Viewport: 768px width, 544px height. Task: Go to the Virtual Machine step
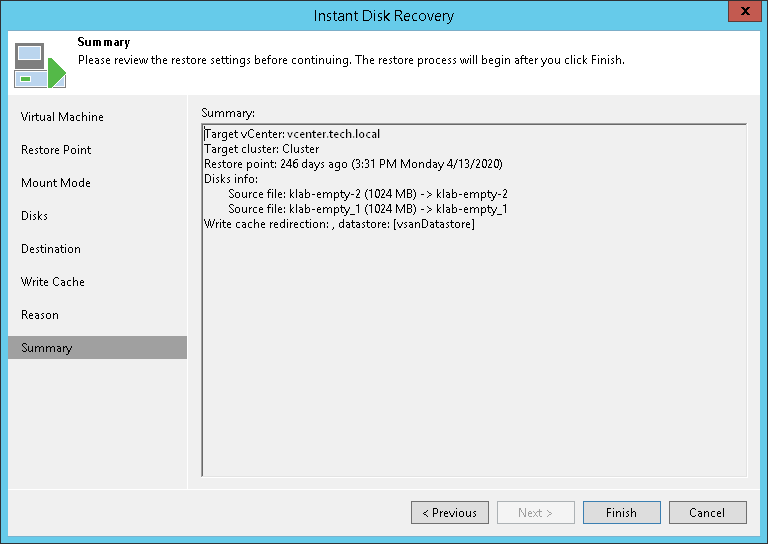click(x=62, y=117)
